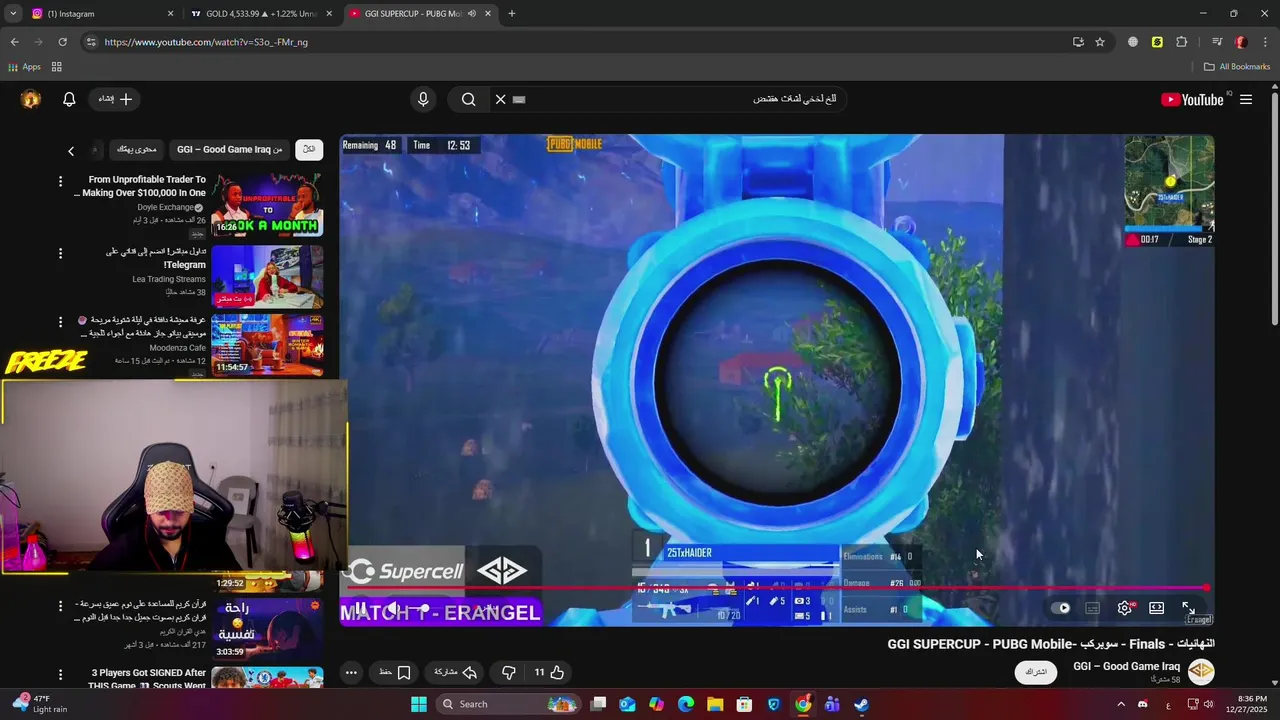Screen dimensions: 1280x720
Task: Click the Create plus button
Action: click(114, 99)
